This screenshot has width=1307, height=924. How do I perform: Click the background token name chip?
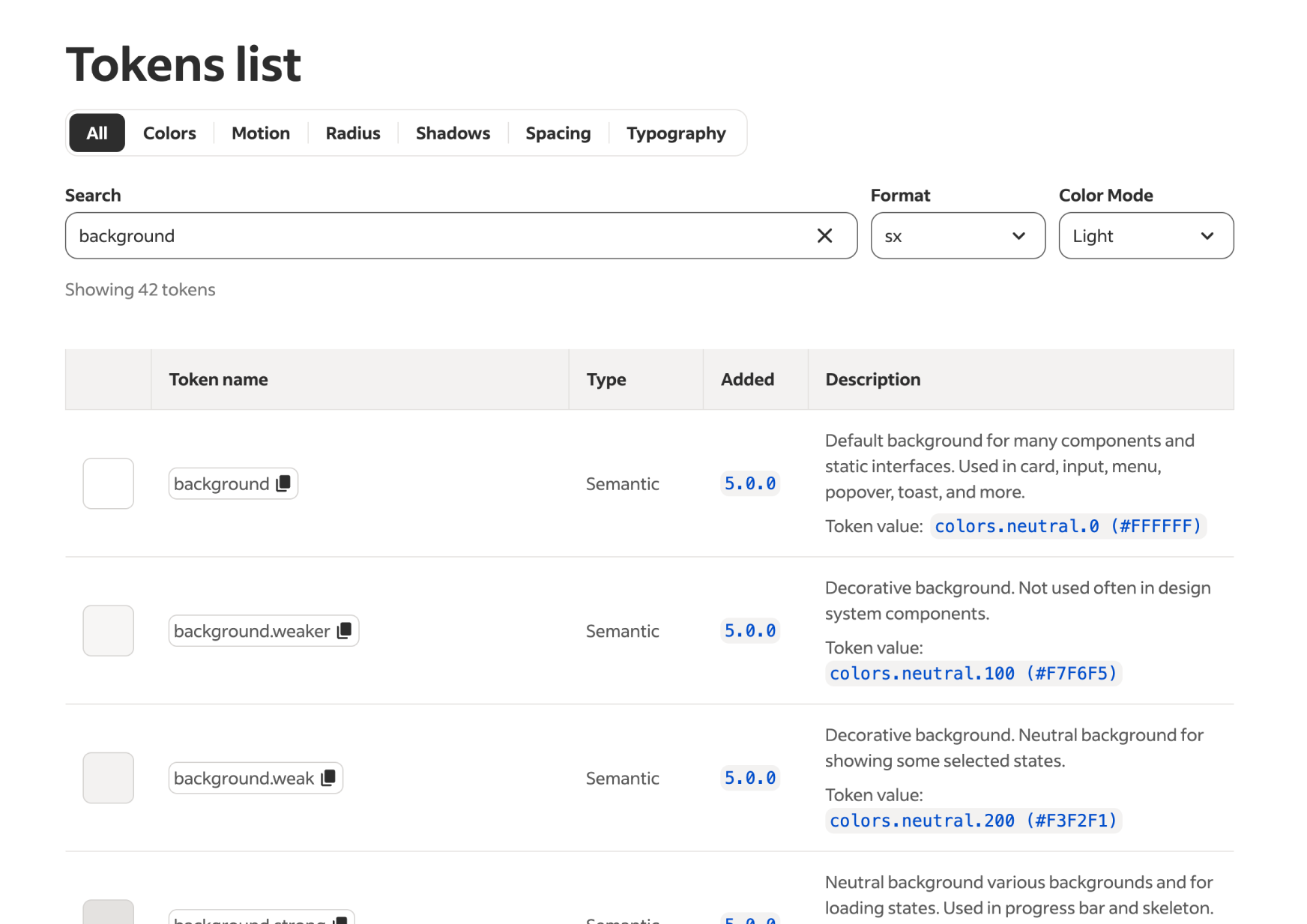tap(233, 483)
